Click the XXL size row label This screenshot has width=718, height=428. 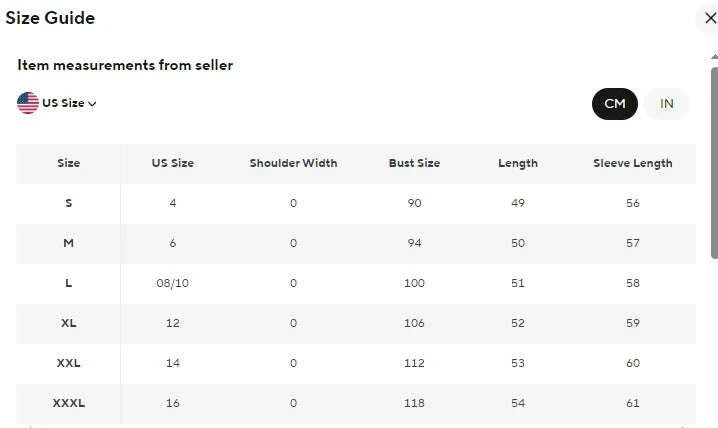point(69,363)
